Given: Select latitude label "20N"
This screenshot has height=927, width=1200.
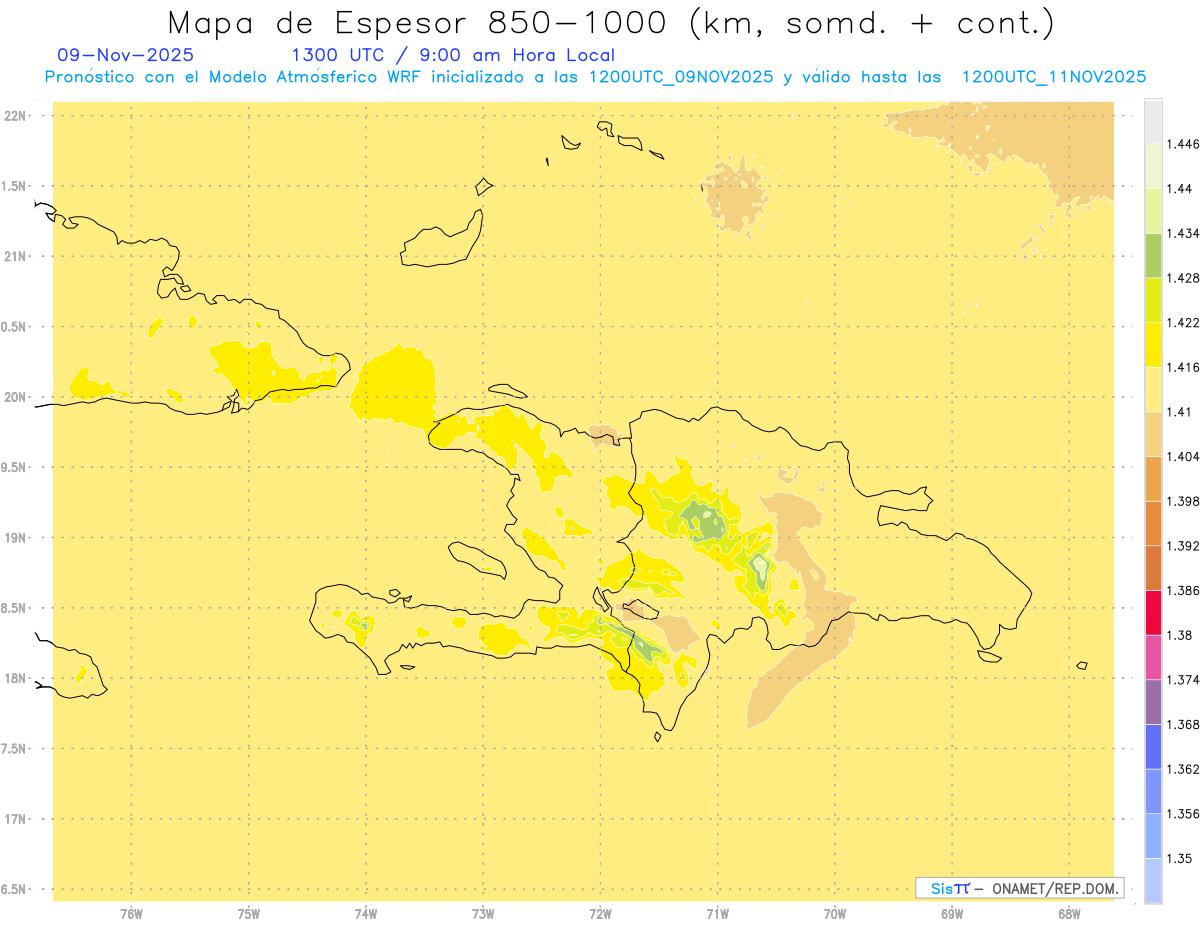Looking at the screenshot, I should 16,397.
